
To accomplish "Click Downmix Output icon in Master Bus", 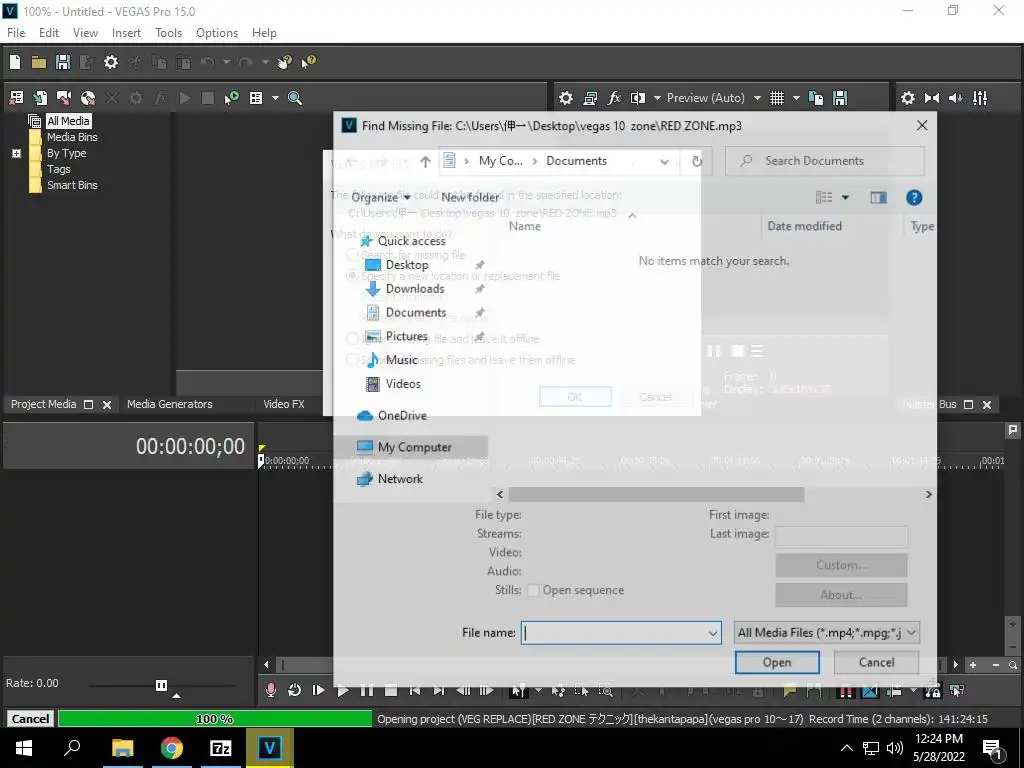I will pos(932,98).
